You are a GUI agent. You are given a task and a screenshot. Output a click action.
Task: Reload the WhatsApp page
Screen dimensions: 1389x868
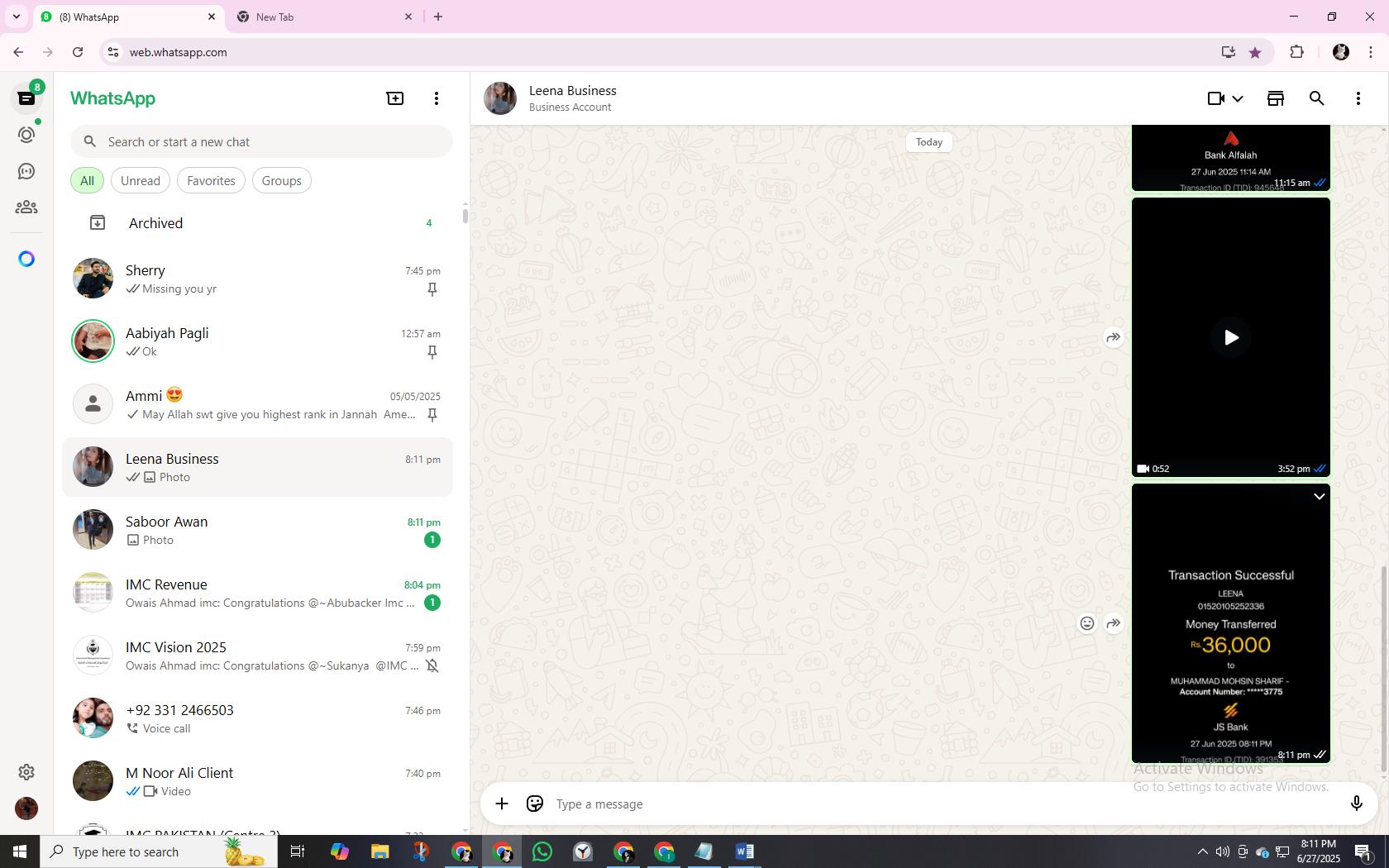78,52
